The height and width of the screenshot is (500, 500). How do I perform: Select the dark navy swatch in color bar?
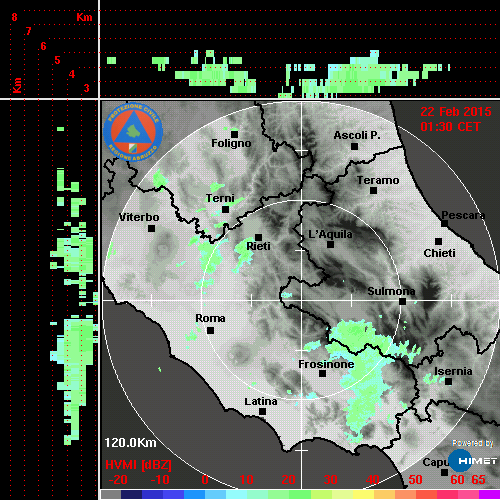131,495
